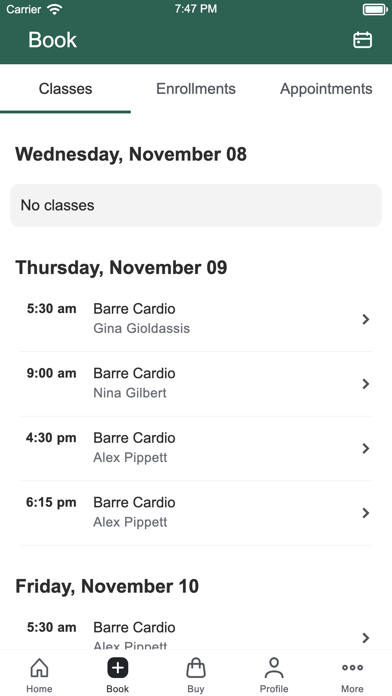Open the More three-dots icon
Screen dimensions: 392x696
(x=352, y=667)
